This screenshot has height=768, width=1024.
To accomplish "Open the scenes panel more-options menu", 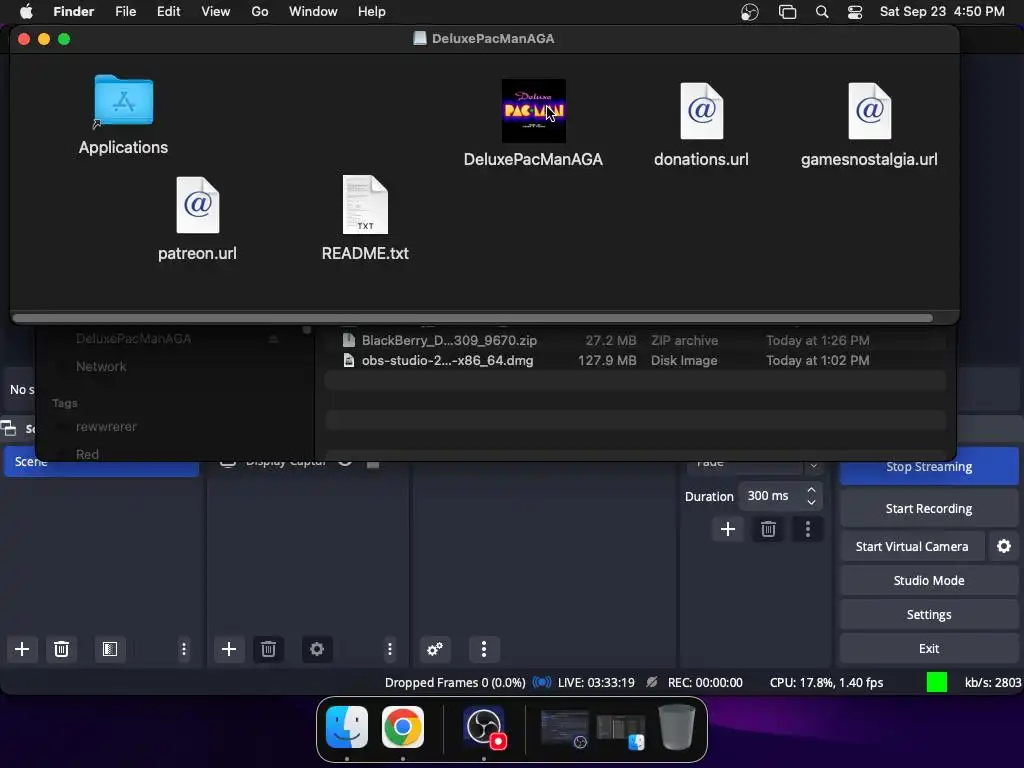I will [x=184, y=649].
